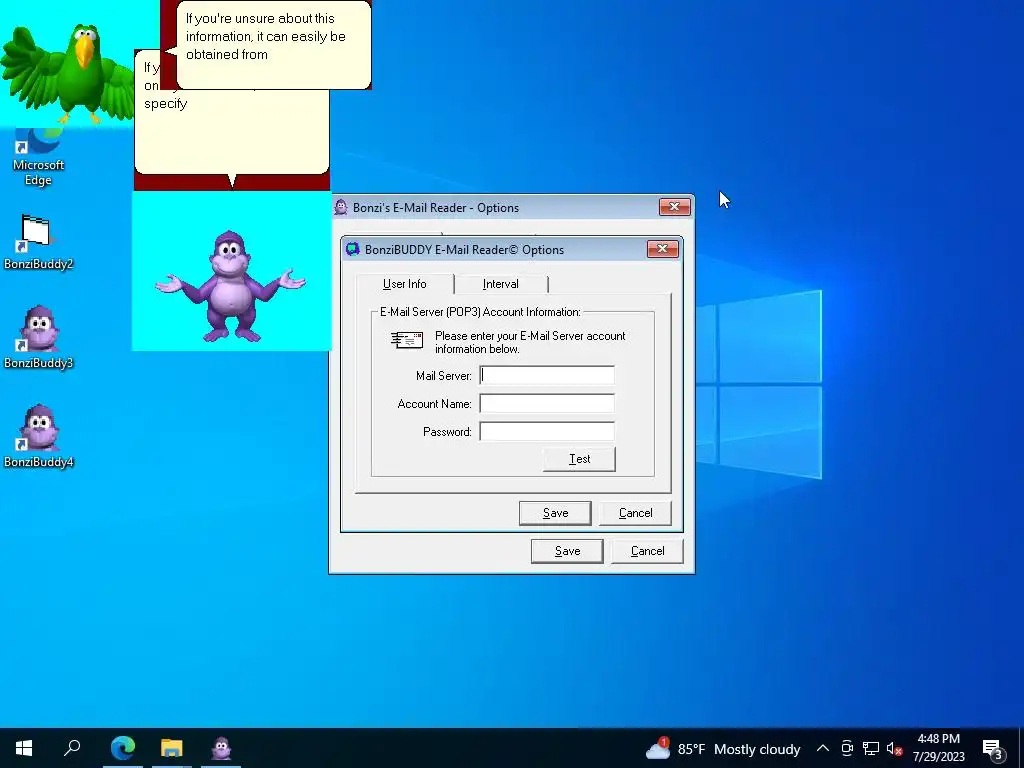The image size is (1024, 768).
Task: Open the clock showing 4:48 PM
Action: 938,748
